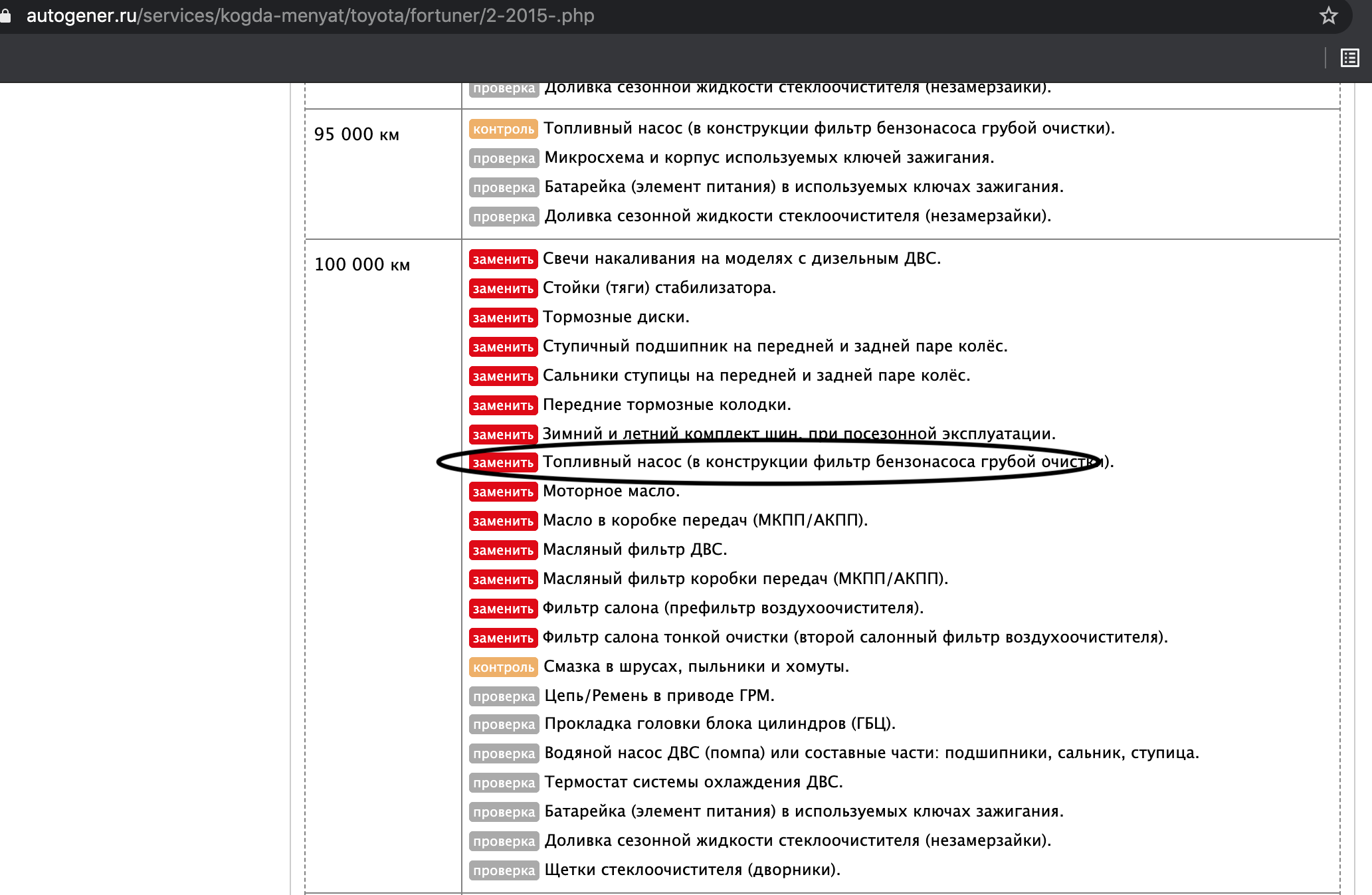Screen dimensions: 1372x895
Task: Select 'Ступичный подшипник на передней и задней паре колёс'
Action: pyautogui.click(x=775, y=346)
